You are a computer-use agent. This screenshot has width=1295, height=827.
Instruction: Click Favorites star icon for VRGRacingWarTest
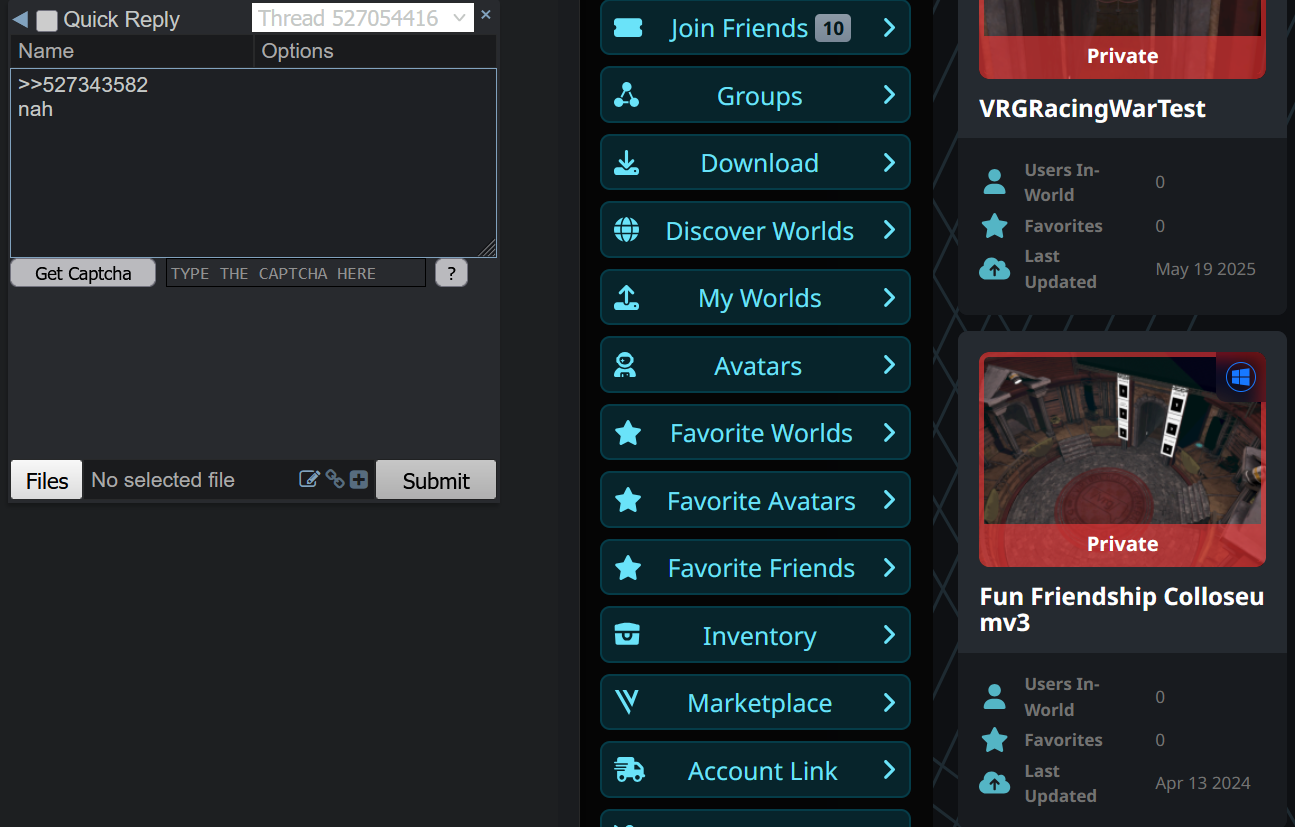(x=994, y=226)
